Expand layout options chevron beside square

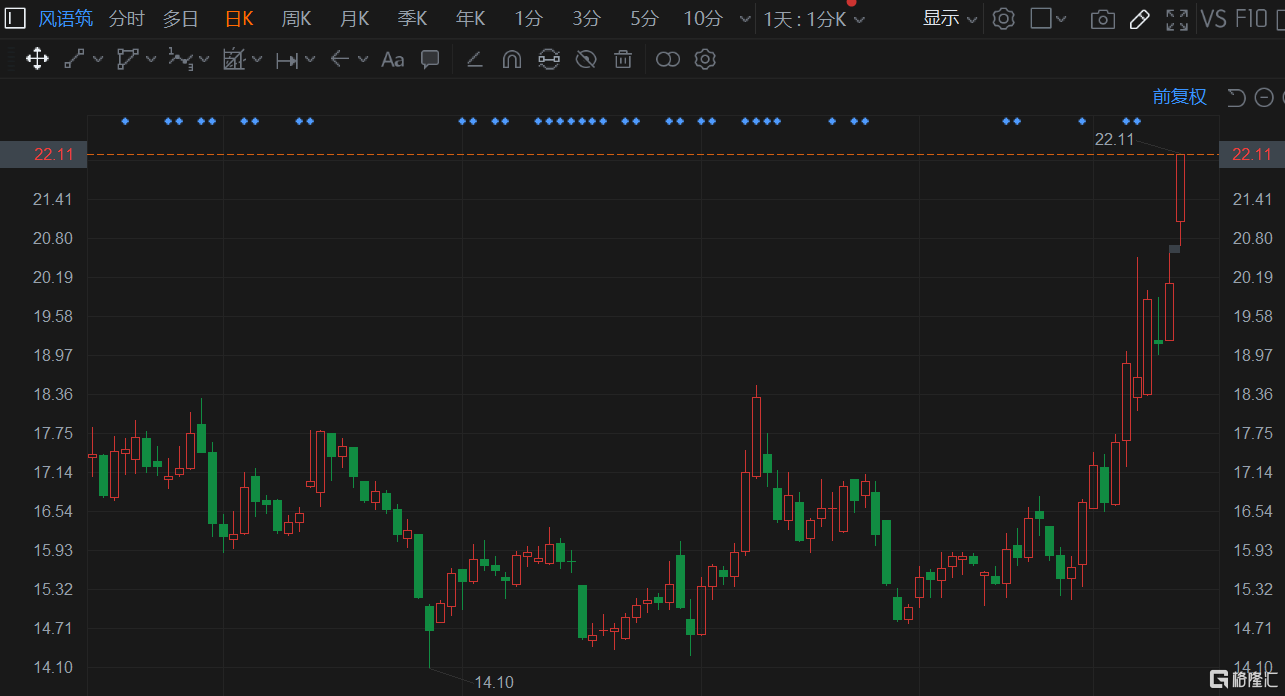coord(1061,19)
